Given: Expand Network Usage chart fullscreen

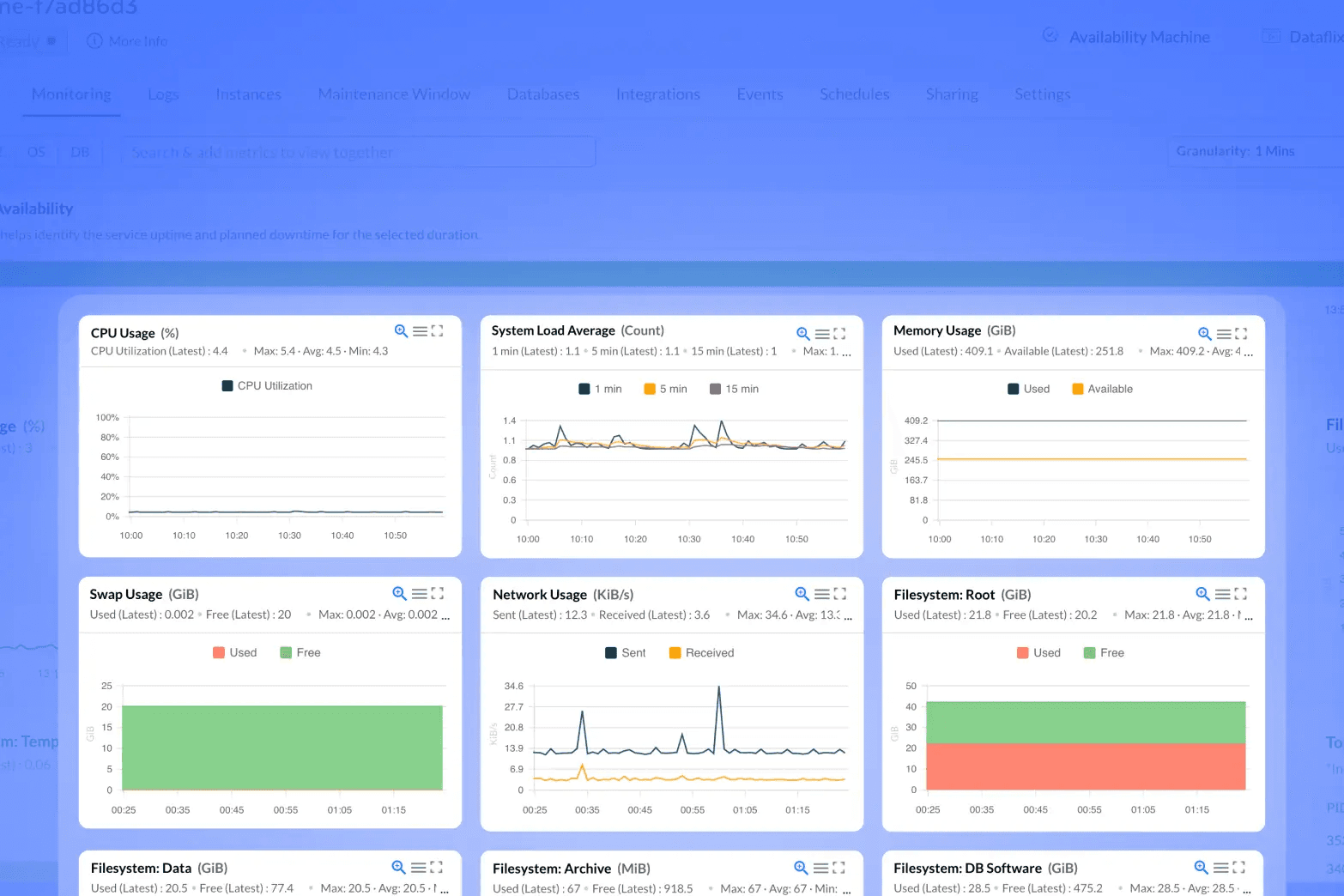Looking at the screenshot, I should [x=839, y=594].
